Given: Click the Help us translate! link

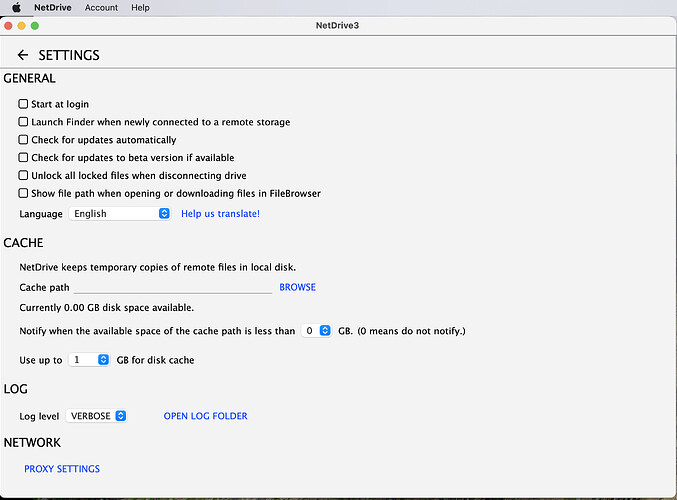Looking at the screenshot, I should tap(220, 213).
